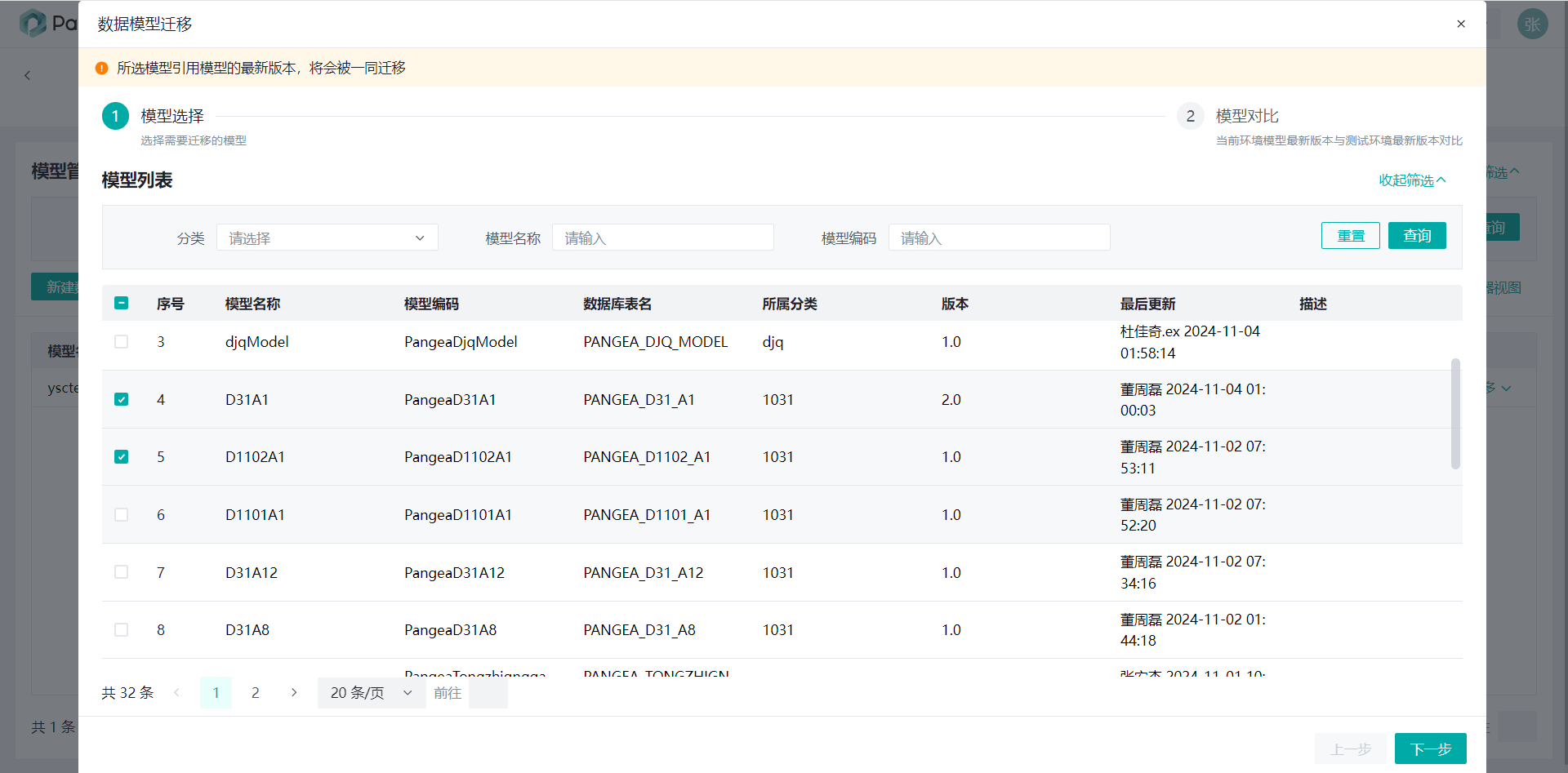The height and width of the screenshot is (773, 1568).
Task: Focus the 模型名称 input field
Action: pos(662,238)
